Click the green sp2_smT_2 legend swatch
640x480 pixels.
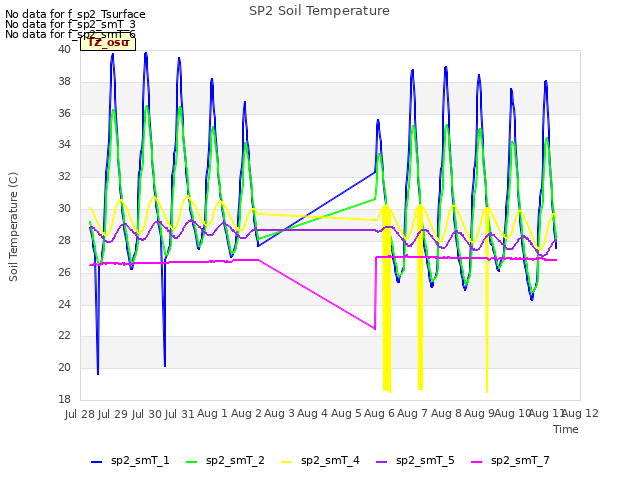pos(191,462)
